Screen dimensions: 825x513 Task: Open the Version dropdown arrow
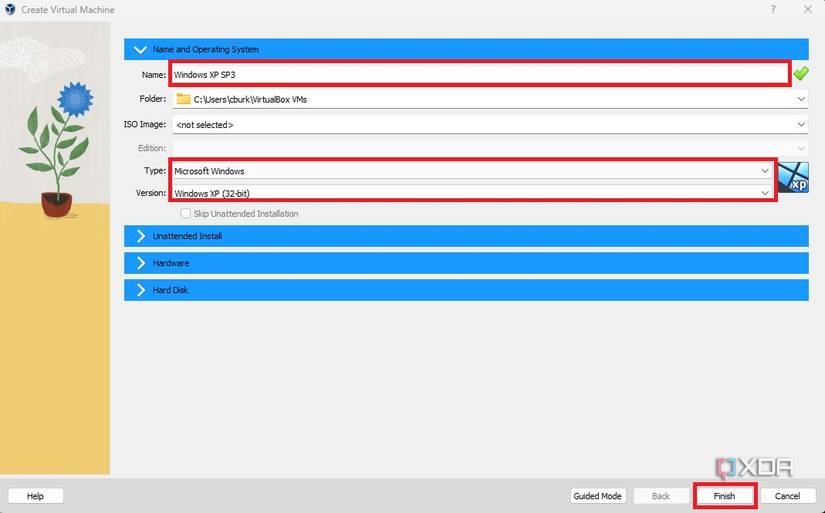[x=764, y=193]
